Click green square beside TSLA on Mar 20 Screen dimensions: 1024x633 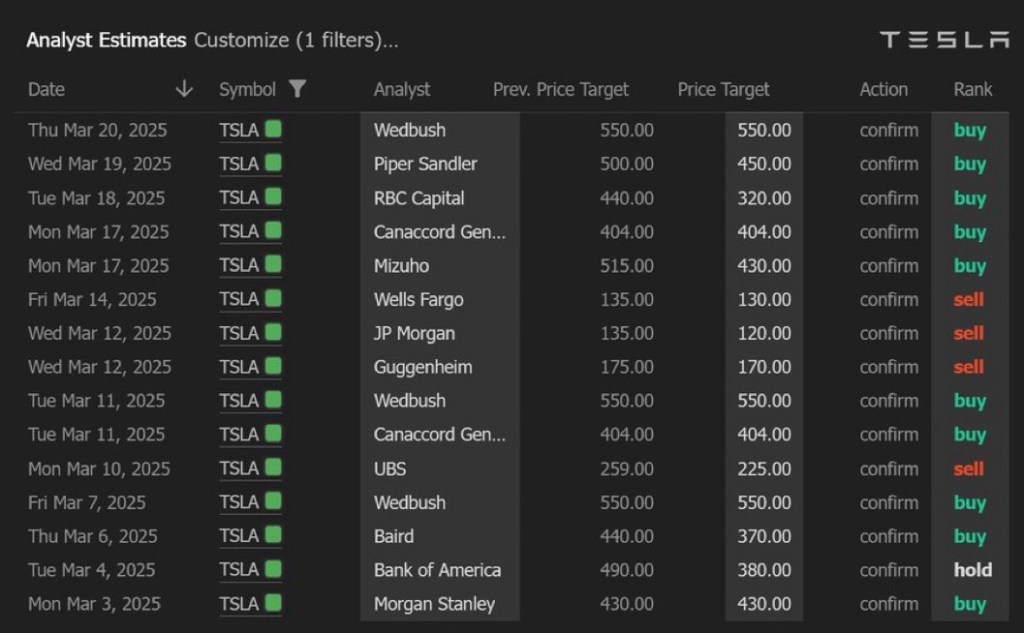coord(273,130)
